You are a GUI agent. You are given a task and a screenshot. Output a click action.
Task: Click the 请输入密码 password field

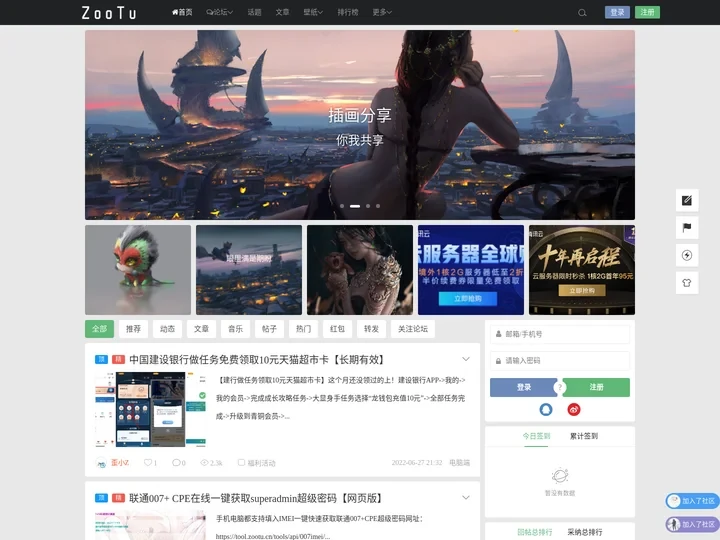[x=560, y=361]
